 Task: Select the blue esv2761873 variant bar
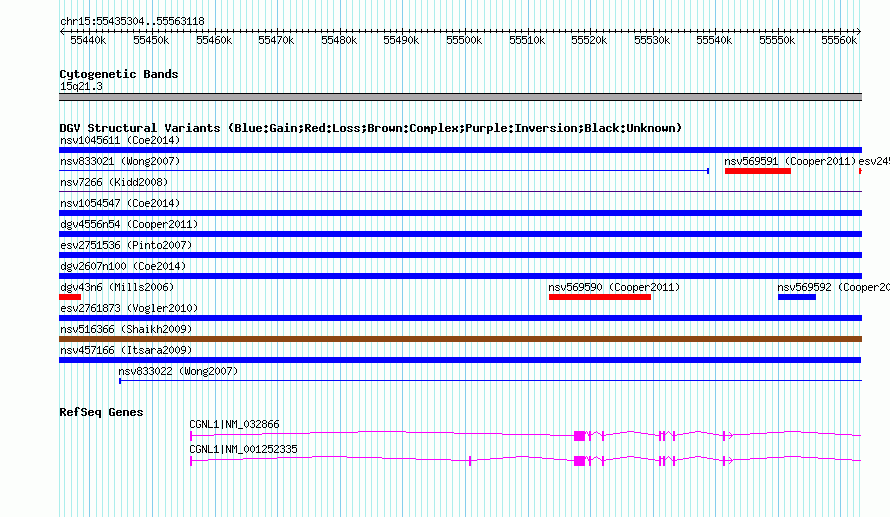[460, 318]
